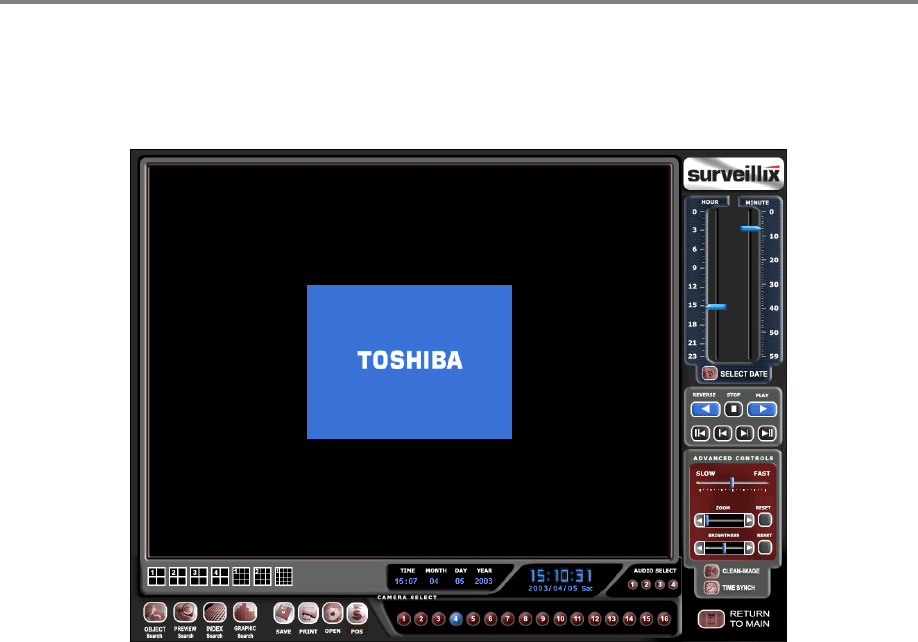Viewport: 918px width, 642px height.
Task: Click the Hour slider handle at 15
Action: 716,307
